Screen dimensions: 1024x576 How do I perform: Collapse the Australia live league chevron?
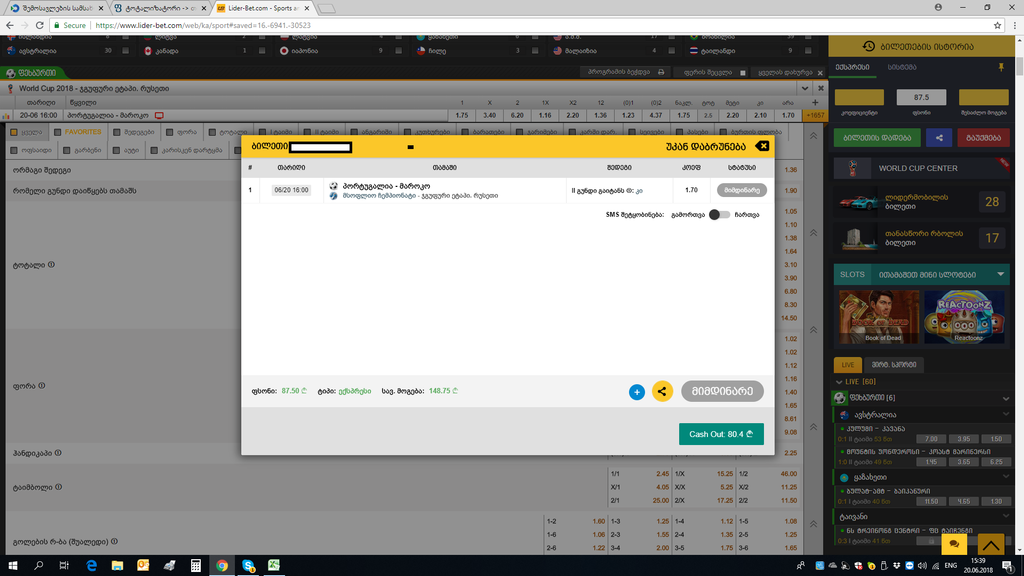(x=1006, y=415)
